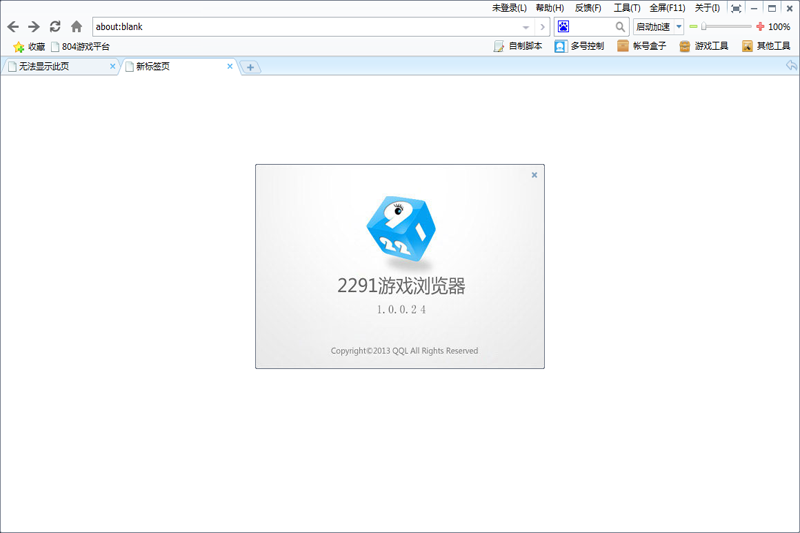Open the 其他工具 toolbox

[766, 46]
